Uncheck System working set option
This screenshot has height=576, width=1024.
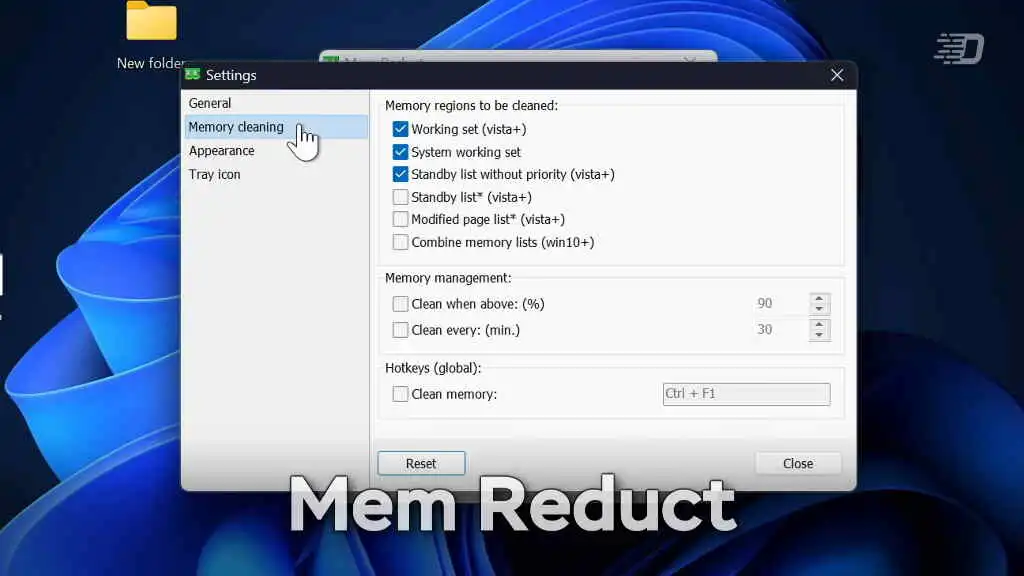coord(400,152)
